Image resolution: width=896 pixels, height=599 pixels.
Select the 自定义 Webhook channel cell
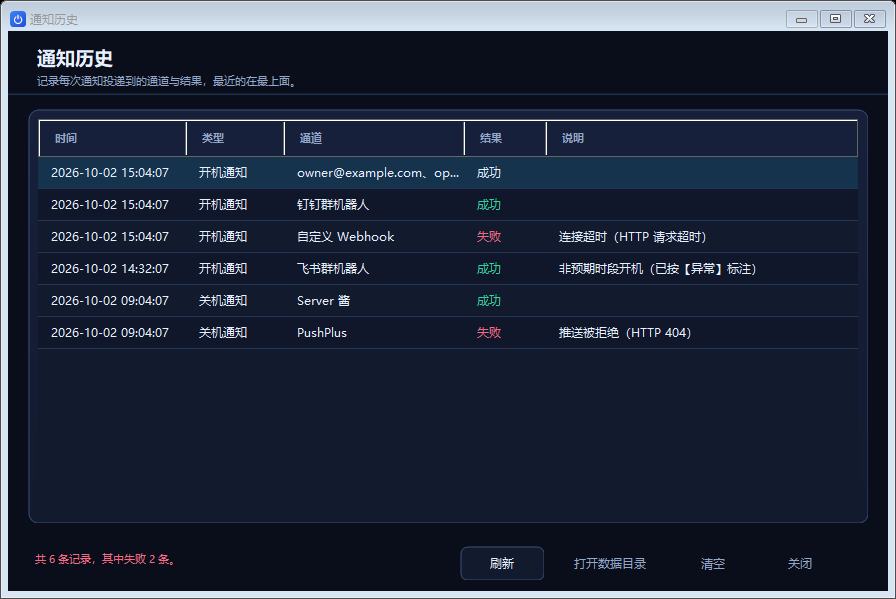pos(345,237)
